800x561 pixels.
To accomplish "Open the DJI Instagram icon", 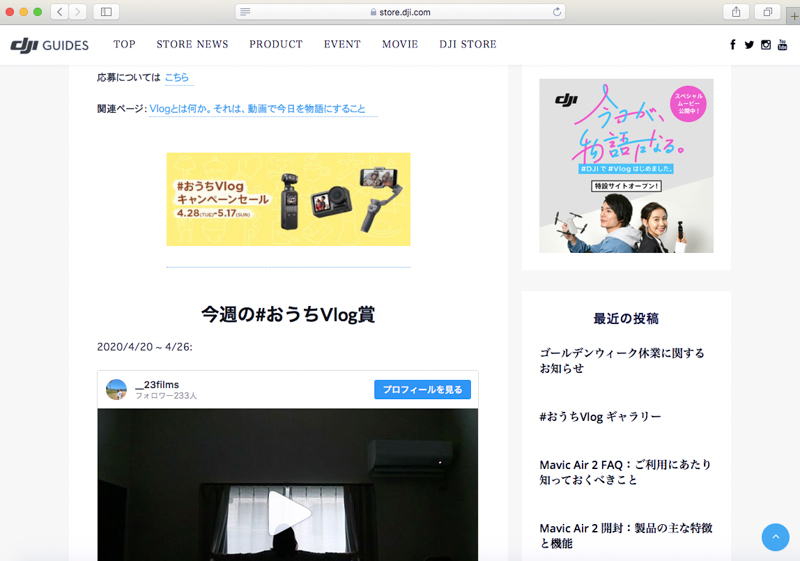I will pyautogui.click(x=766, y=45).
